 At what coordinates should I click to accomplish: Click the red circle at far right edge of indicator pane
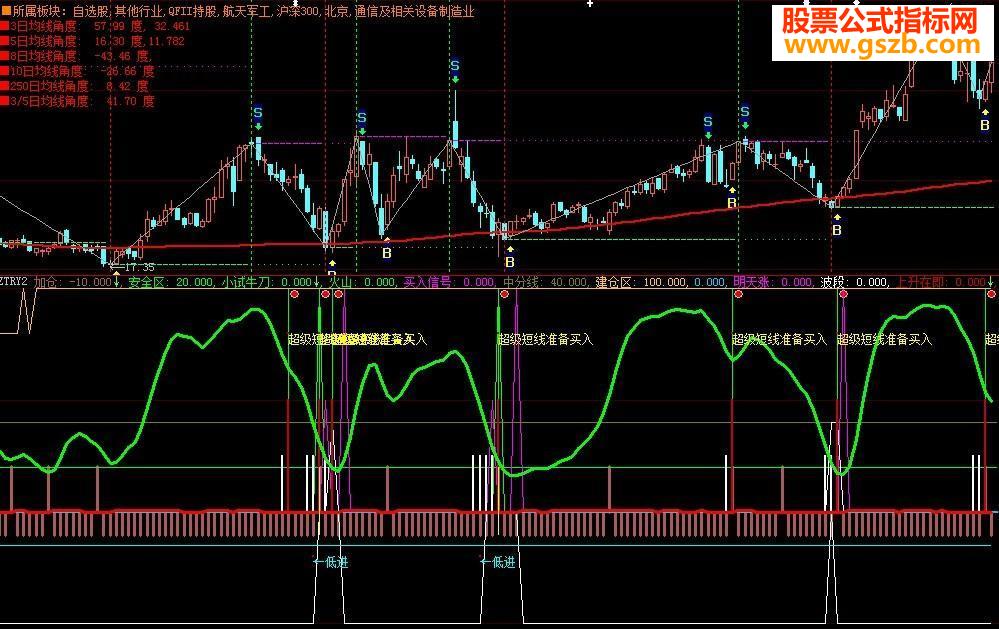[x=991, y=294]
